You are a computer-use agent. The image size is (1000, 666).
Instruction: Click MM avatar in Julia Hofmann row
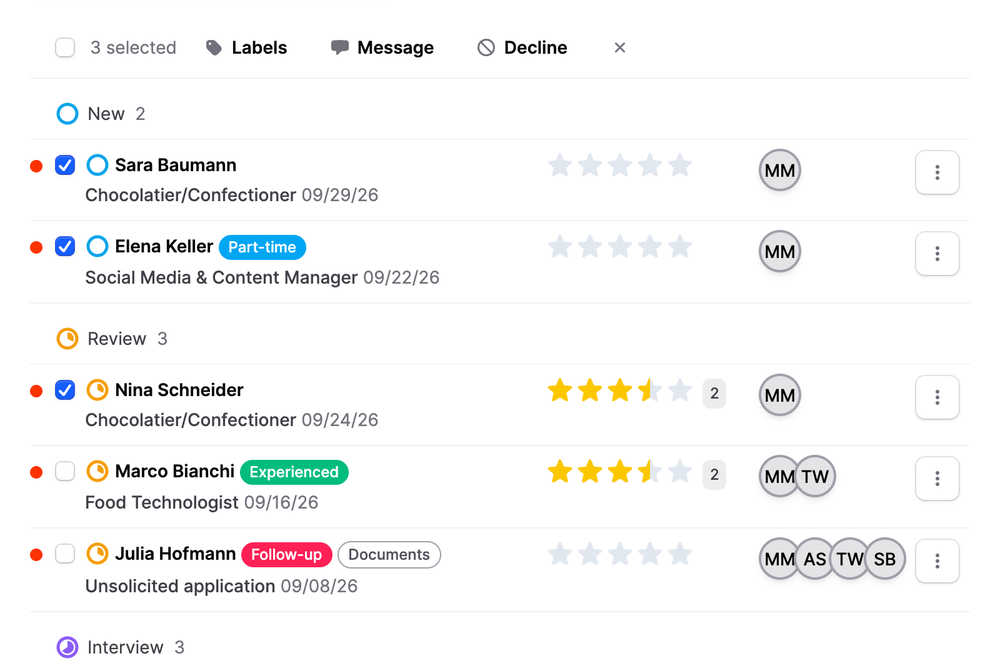click(x=777, y=559)
